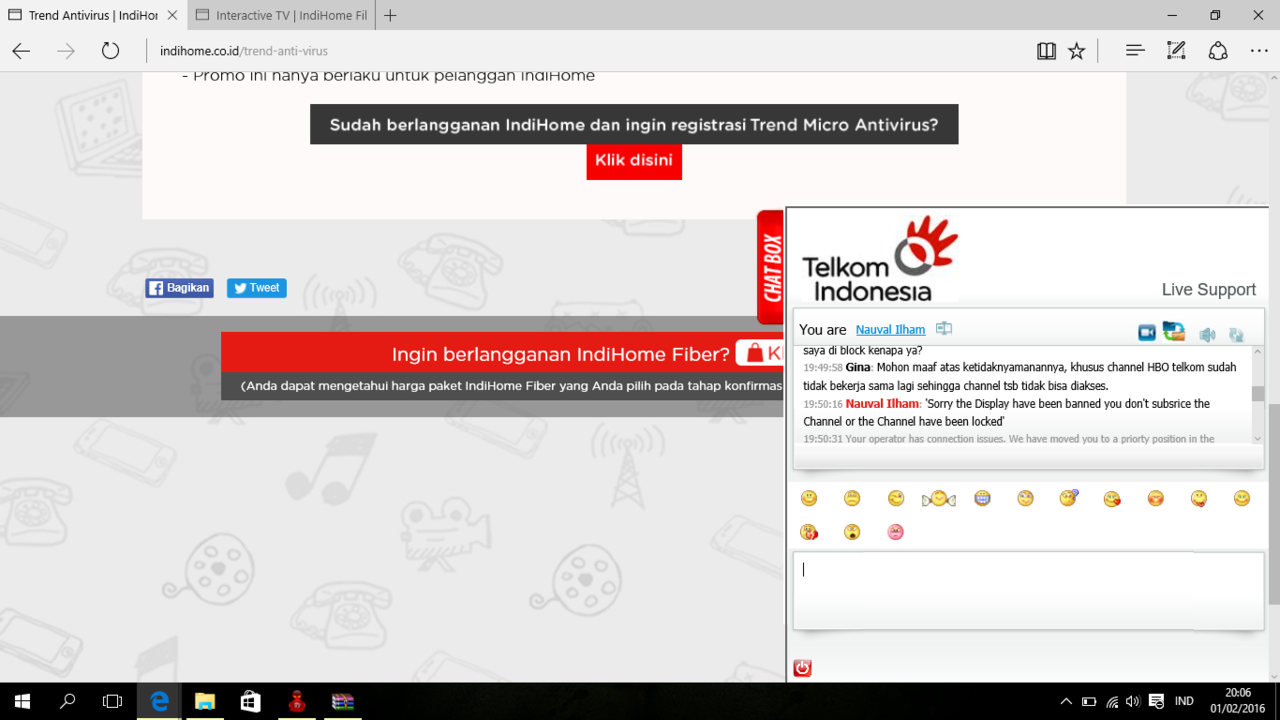Switch to the Trend Antivirus tab
Viewport: 1280px width, 720px height.
click(x=91, y=16)
